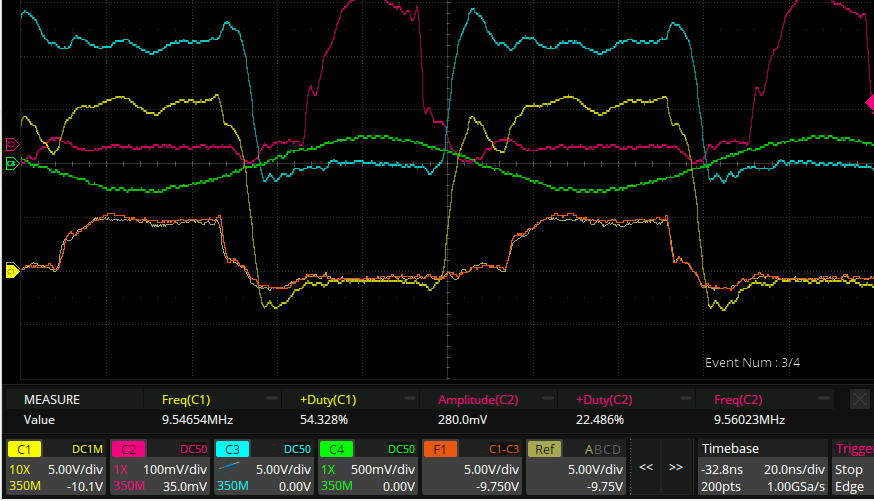The image size is (874, 501).
Task: Click the MEASURE panel header label
Action: pos(51,399)
